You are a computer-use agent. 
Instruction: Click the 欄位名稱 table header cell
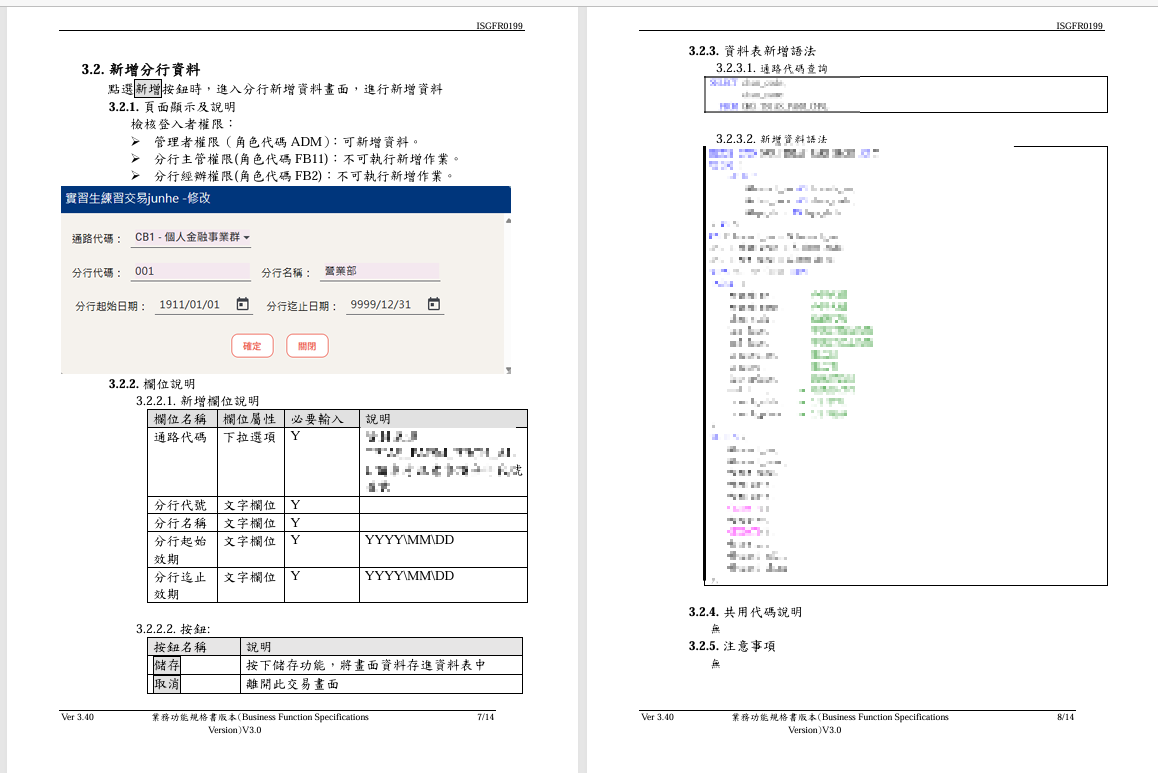pos(182,419)
